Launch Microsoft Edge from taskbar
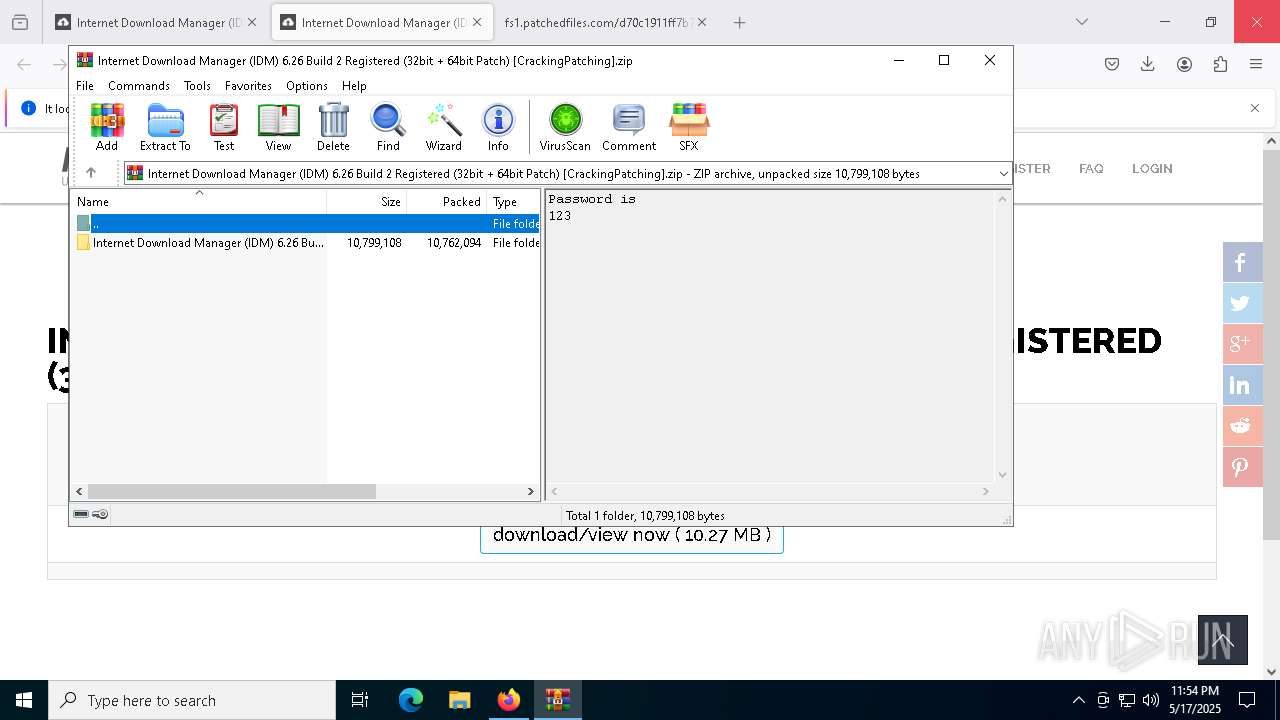Screen dimensions: 1280x720 pyautogui.click(x=411, y=700)
